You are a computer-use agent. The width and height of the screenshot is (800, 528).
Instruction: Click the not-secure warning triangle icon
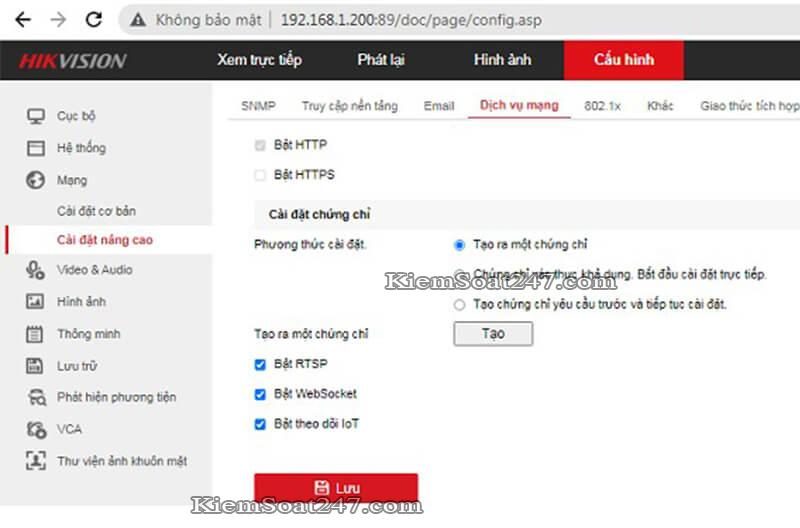[138, 20]
